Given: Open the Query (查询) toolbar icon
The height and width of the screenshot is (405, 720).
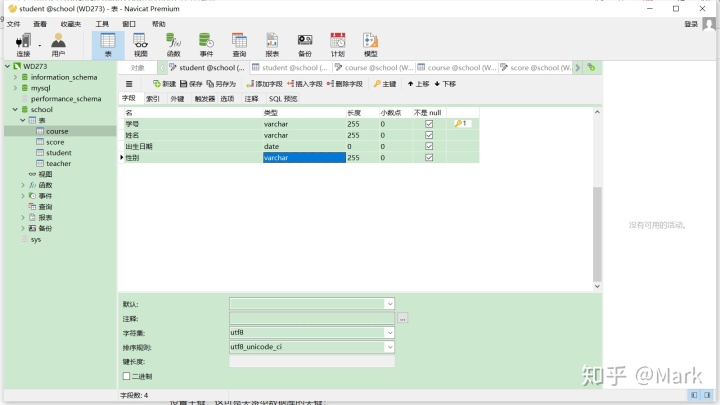Looking at the screenshot, I should (239, 45).
